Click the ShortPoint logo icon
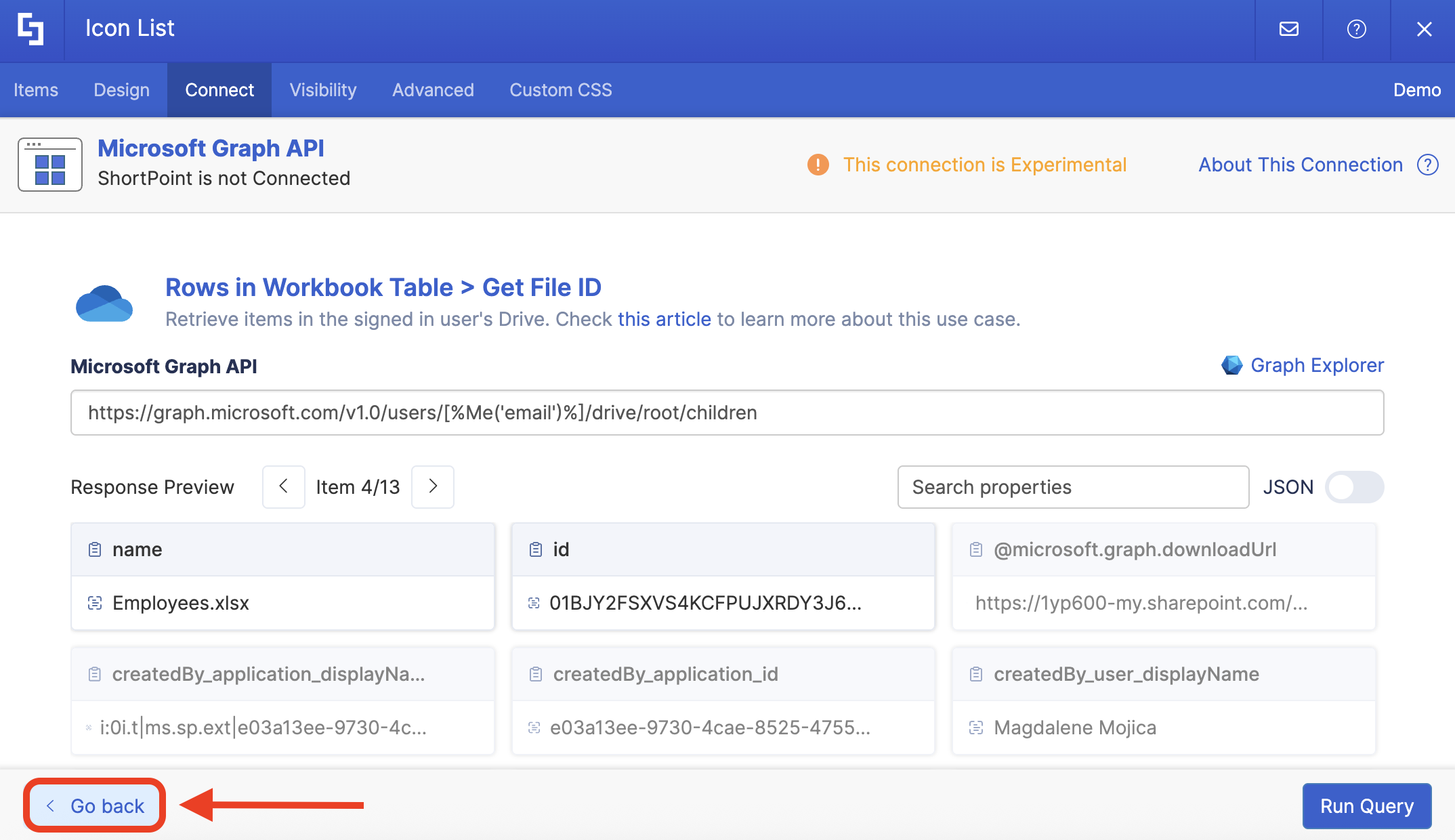Image resolution: width=1455 pixels, height=840 pixels. pyautogui.click(x=31, y=29)
